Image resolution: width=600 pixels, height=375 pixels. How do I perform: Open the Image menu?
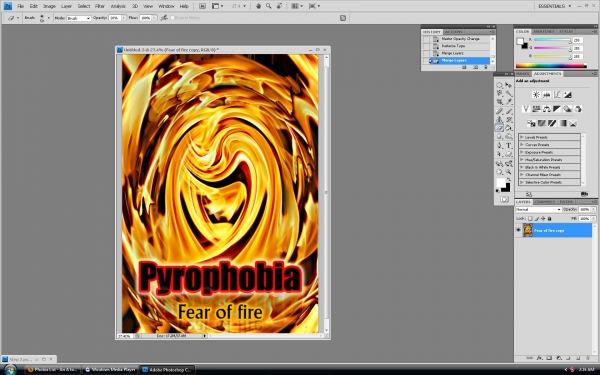pyautogui.click(x=49, y=6)
